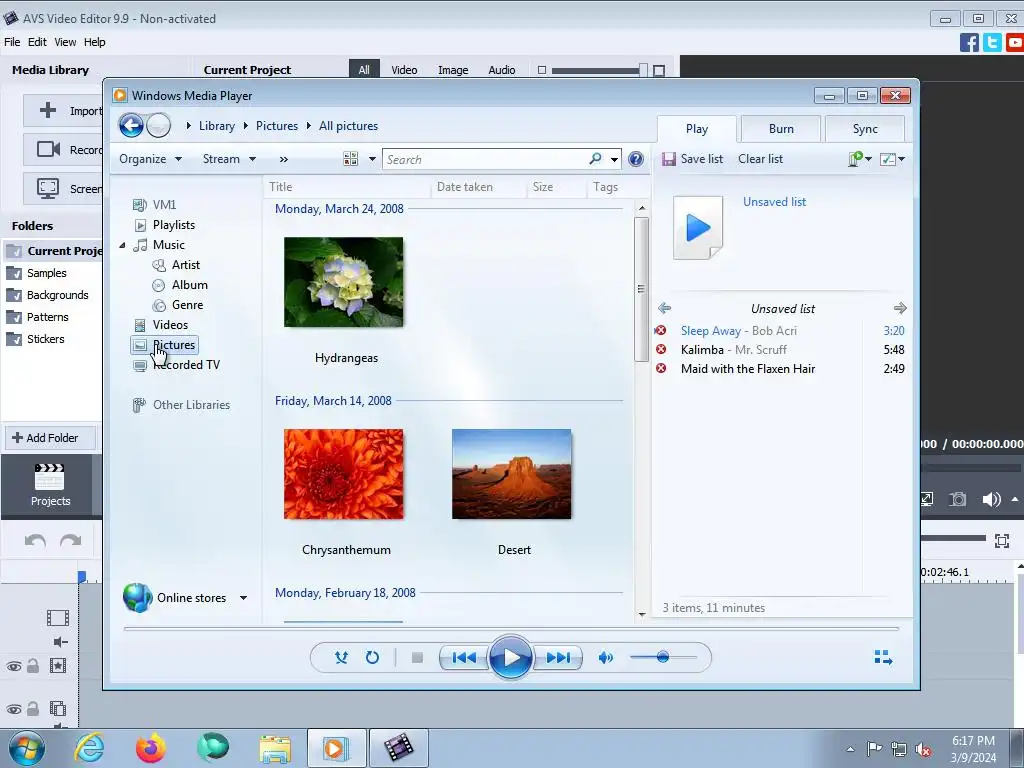This screenshot has height=768, width=1024.
Task: Open Windows Media Player help
Action: [635, 159]
